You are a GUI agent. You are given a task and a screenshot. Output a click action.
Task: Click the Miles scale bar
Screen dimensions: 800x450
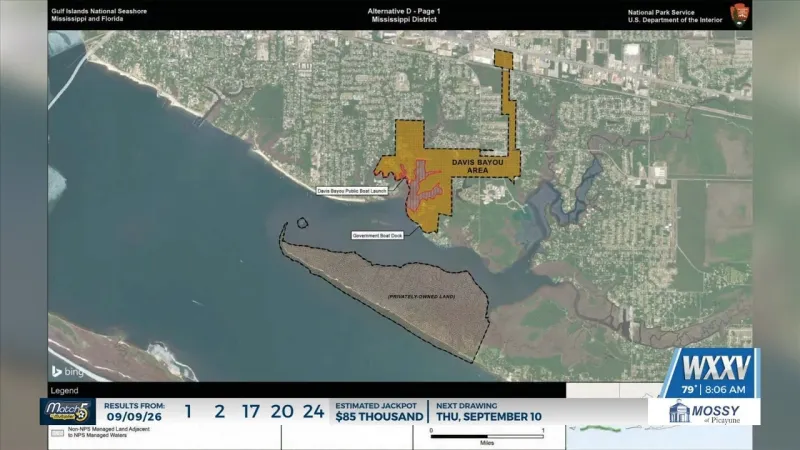[487, 437]
